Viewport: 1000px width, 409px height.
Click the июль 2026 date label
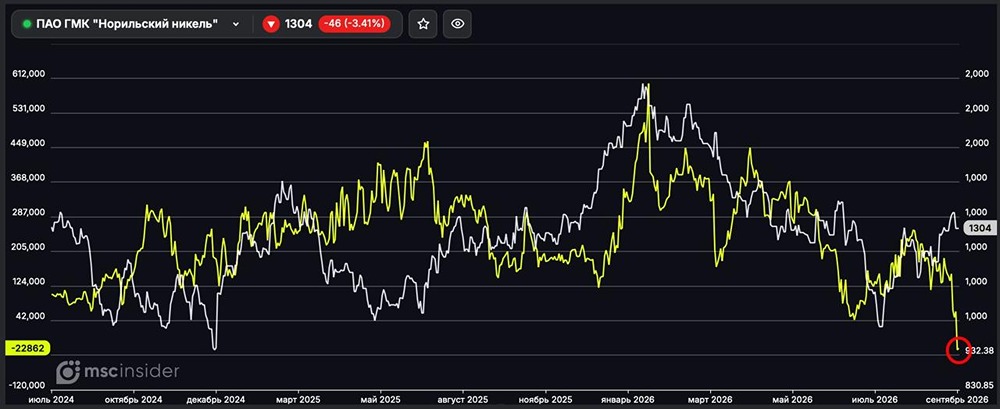pyautogui.click(x=874, y=399)
